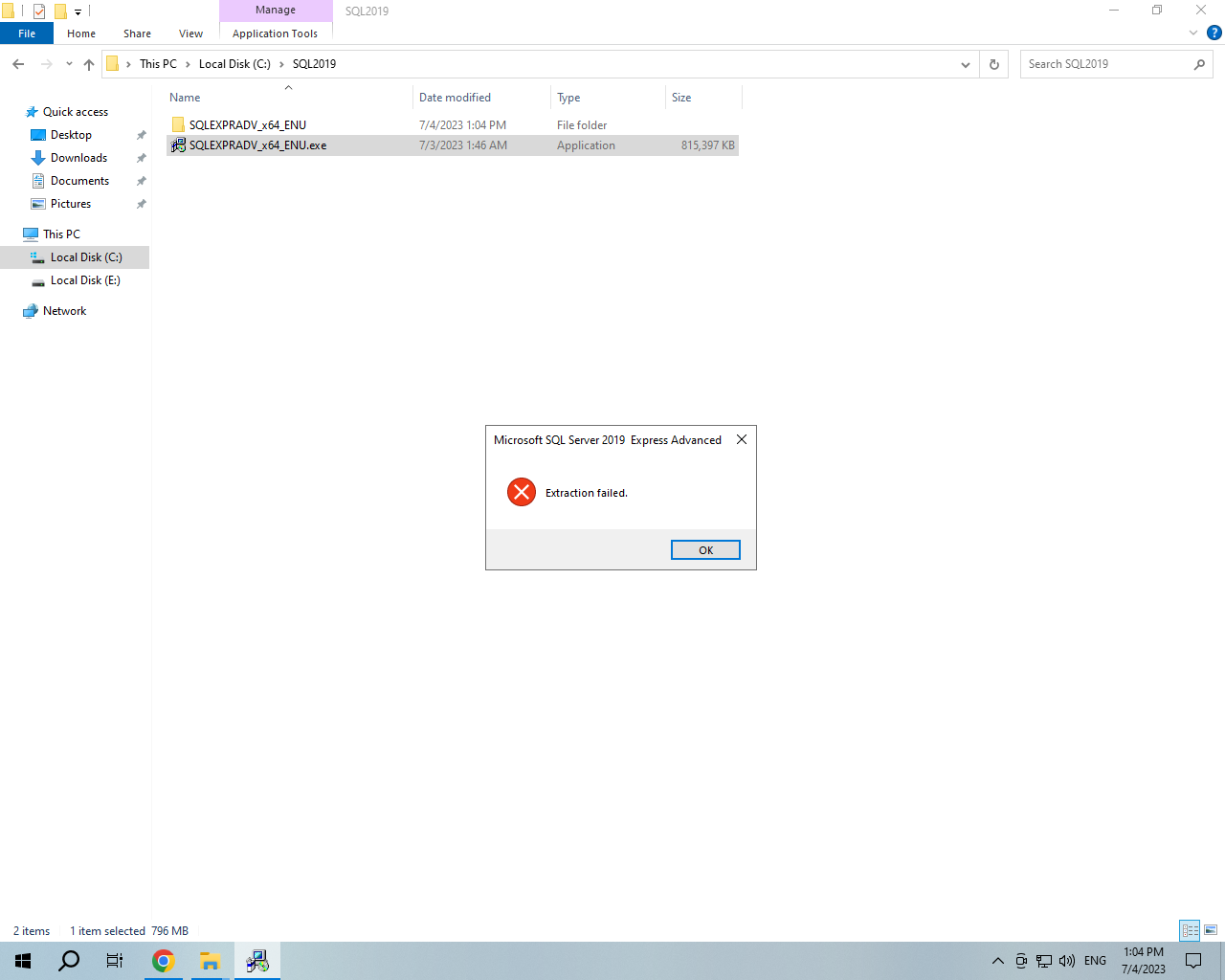Open taskbar Search
Screen dimensions: 1225x980
[69, 961]
